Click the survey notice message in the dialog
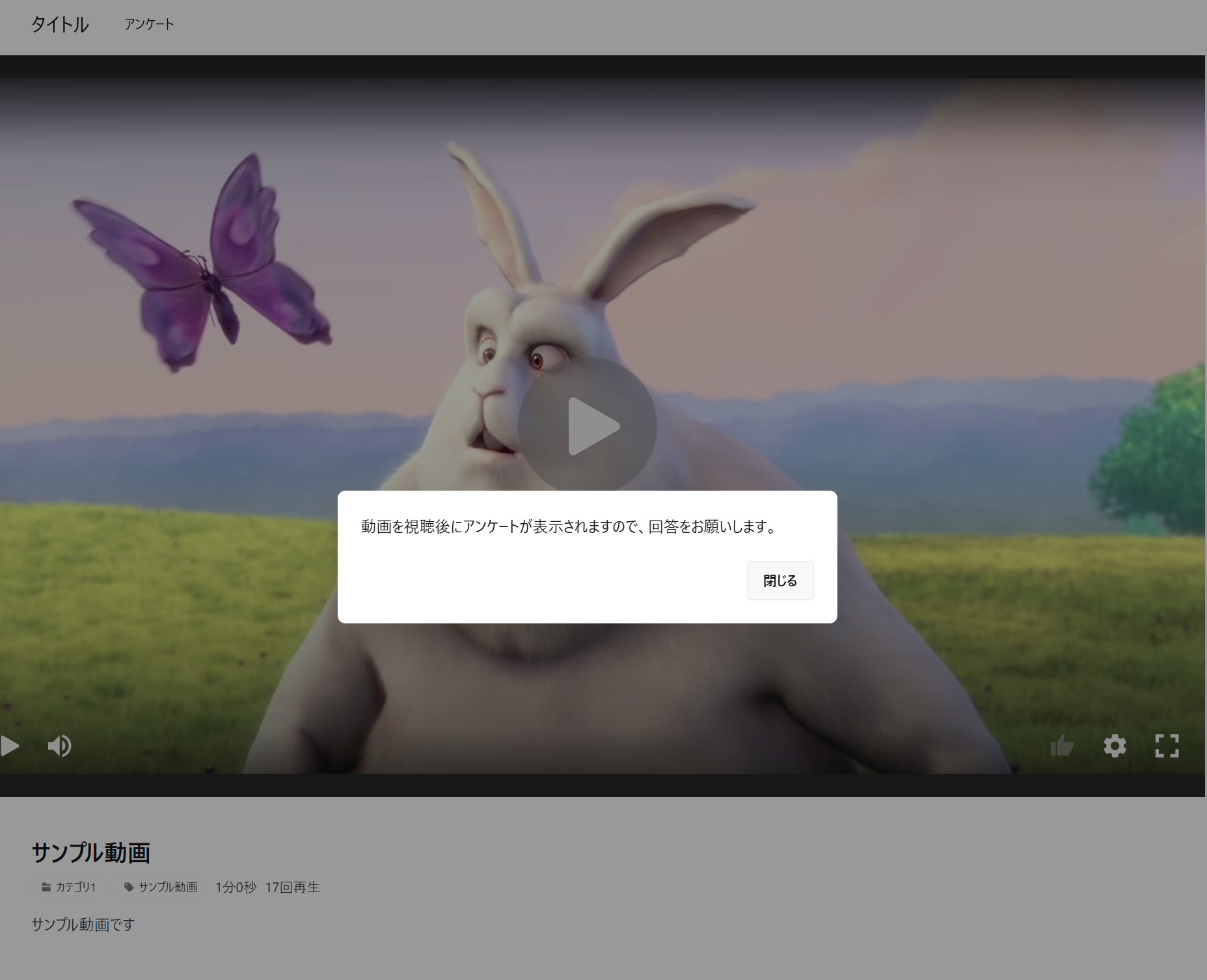This screenshot has width=1207, height=980. tap(569, 527)
